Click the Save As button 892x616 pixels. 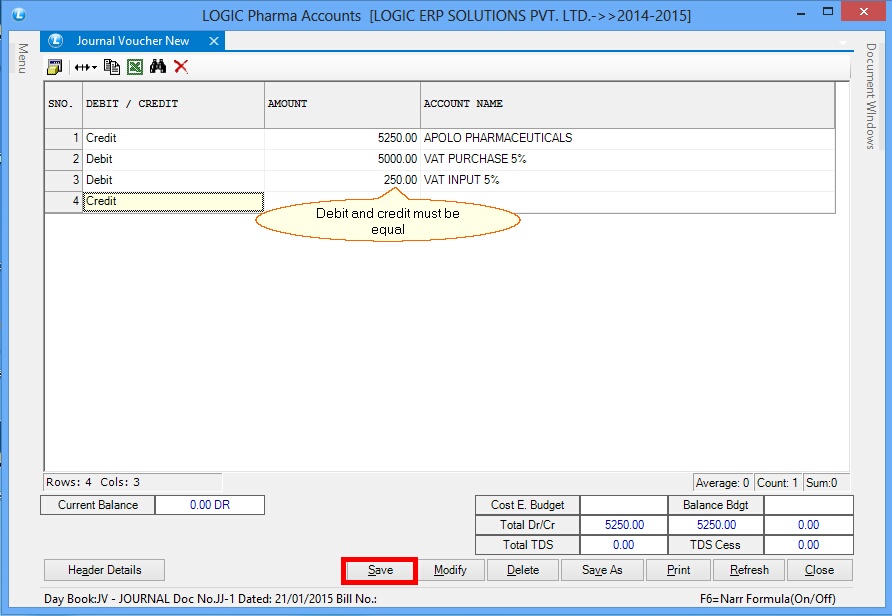[601, 570]
